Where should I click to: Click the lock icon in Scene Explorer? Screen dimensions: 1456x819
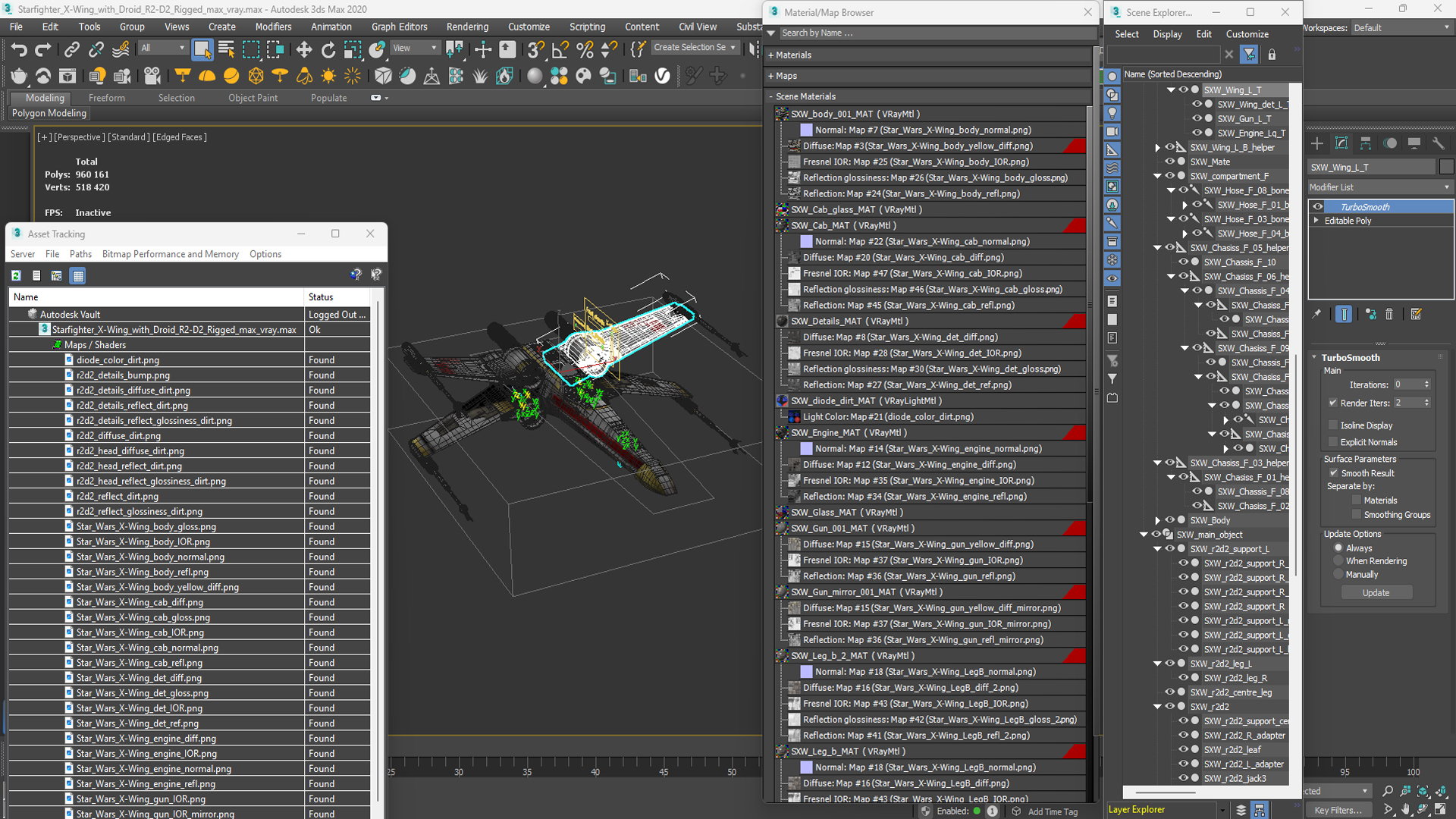(1272, 55)
